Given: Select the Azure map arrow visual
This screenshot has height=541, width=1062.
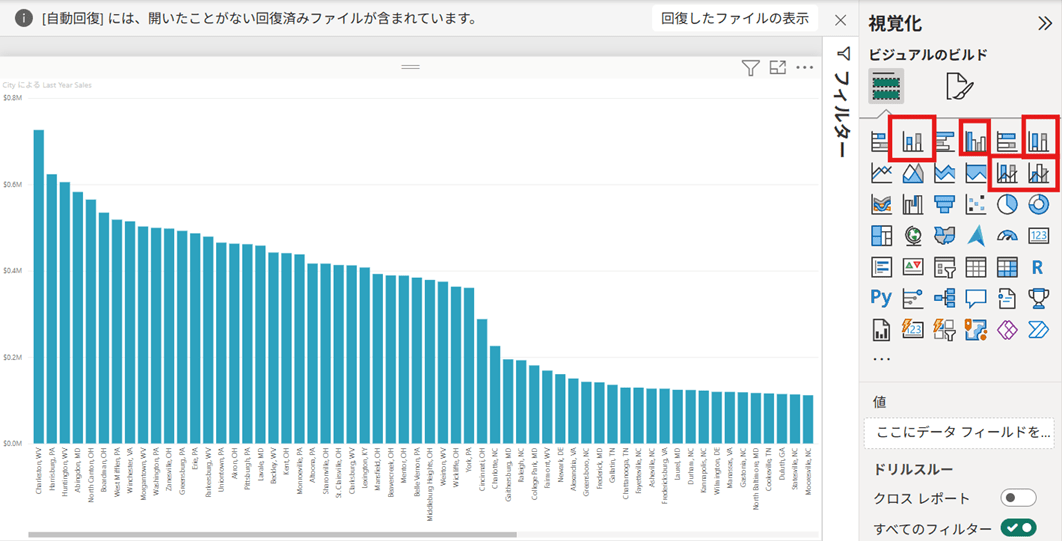Looking at the screenshot, I should 976,235.
